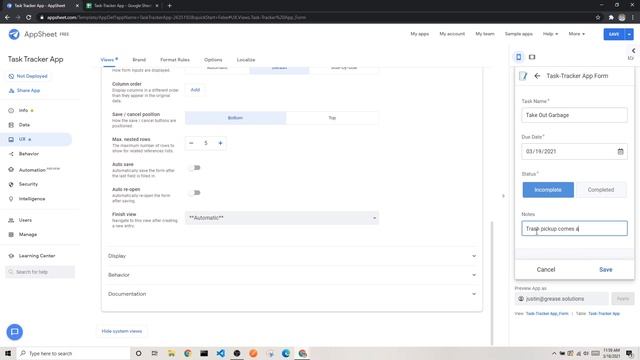This screenshot has width=640, height=360.
Task: Toggle Auto save switch
Action: pos(195,168)
